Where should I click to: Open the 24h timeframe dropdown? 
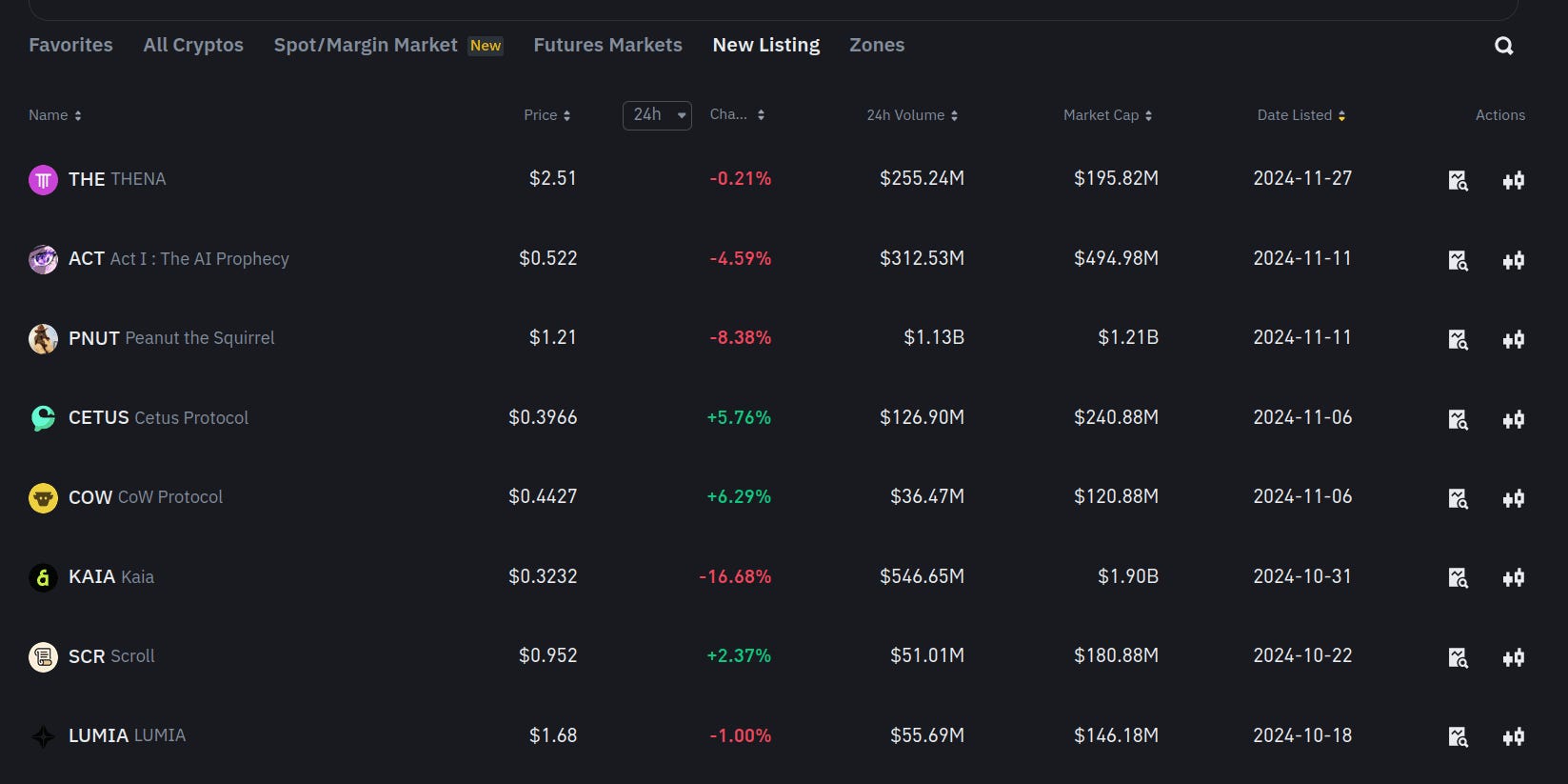(657, 115)
